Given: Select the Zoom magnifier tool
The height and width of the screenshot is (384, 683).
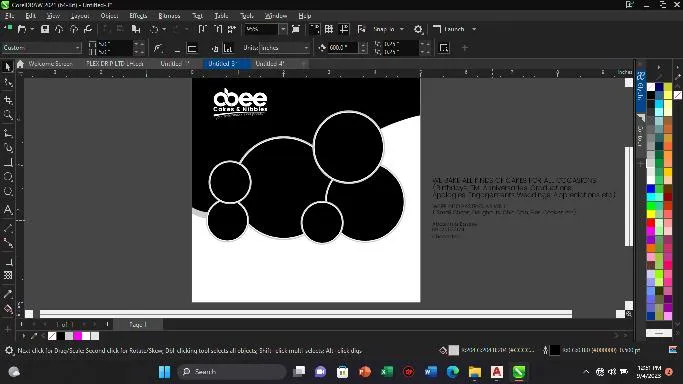Looking at the screenshot, I should [x=8, y=115].
